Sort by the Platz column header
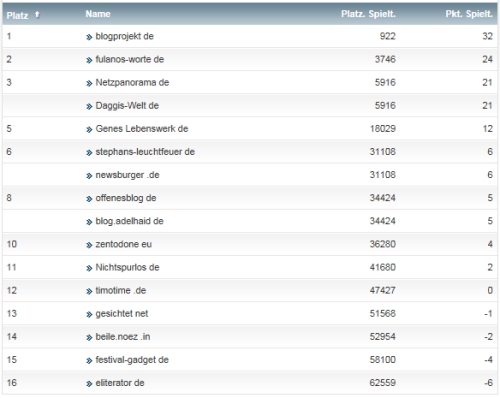This screenshot has width=500, height=398. click(x=17, y=15)
